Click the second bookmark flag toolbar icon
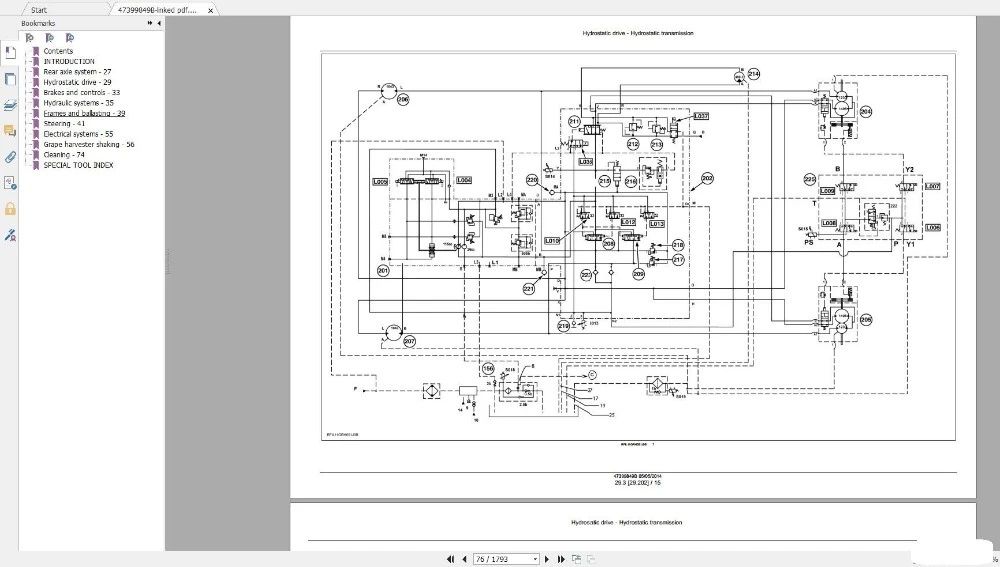The width and height of the screenshot is (1000, 567). (x=50, y=38)
